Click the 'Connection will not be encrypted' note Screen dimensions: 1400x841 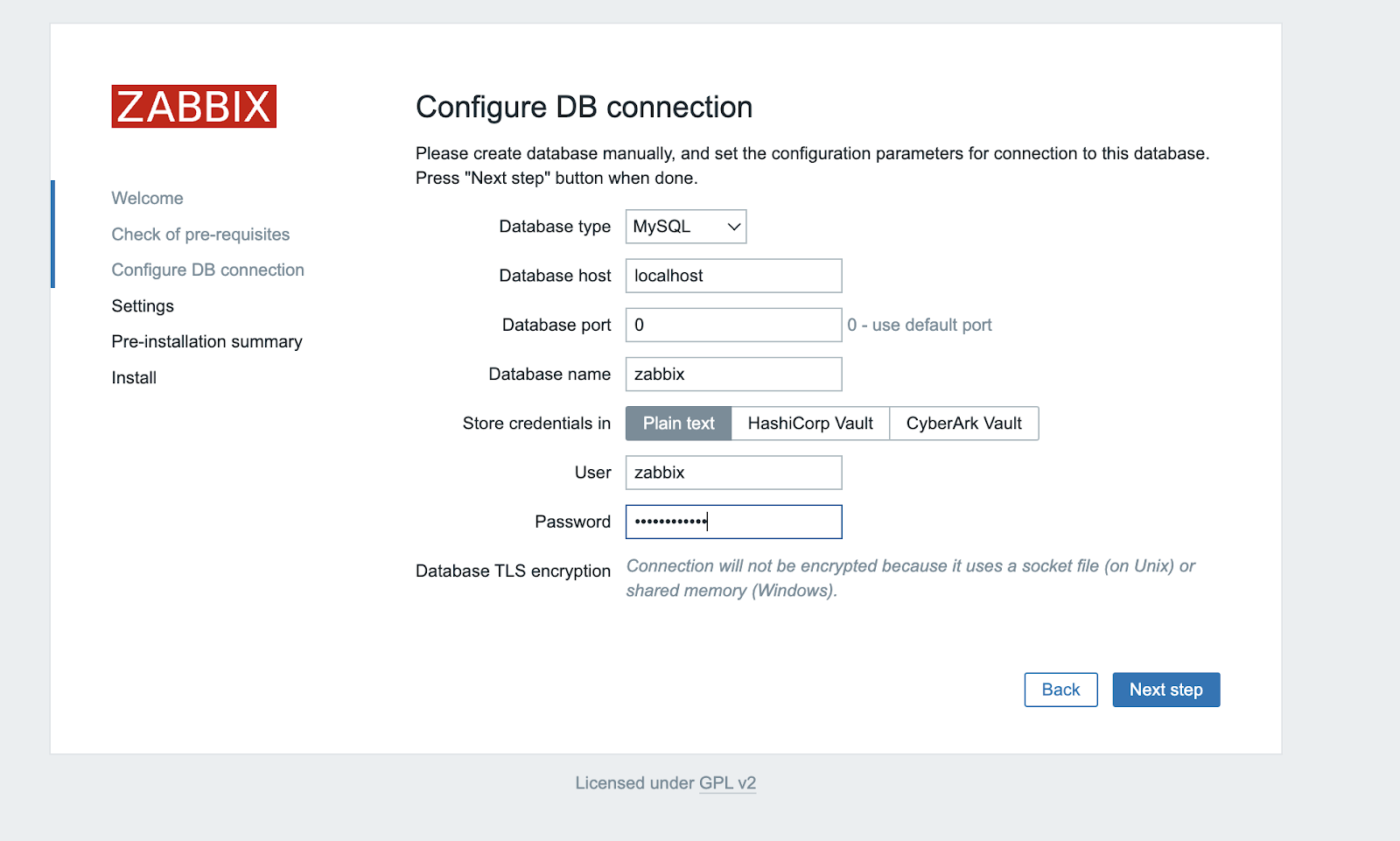910,578
